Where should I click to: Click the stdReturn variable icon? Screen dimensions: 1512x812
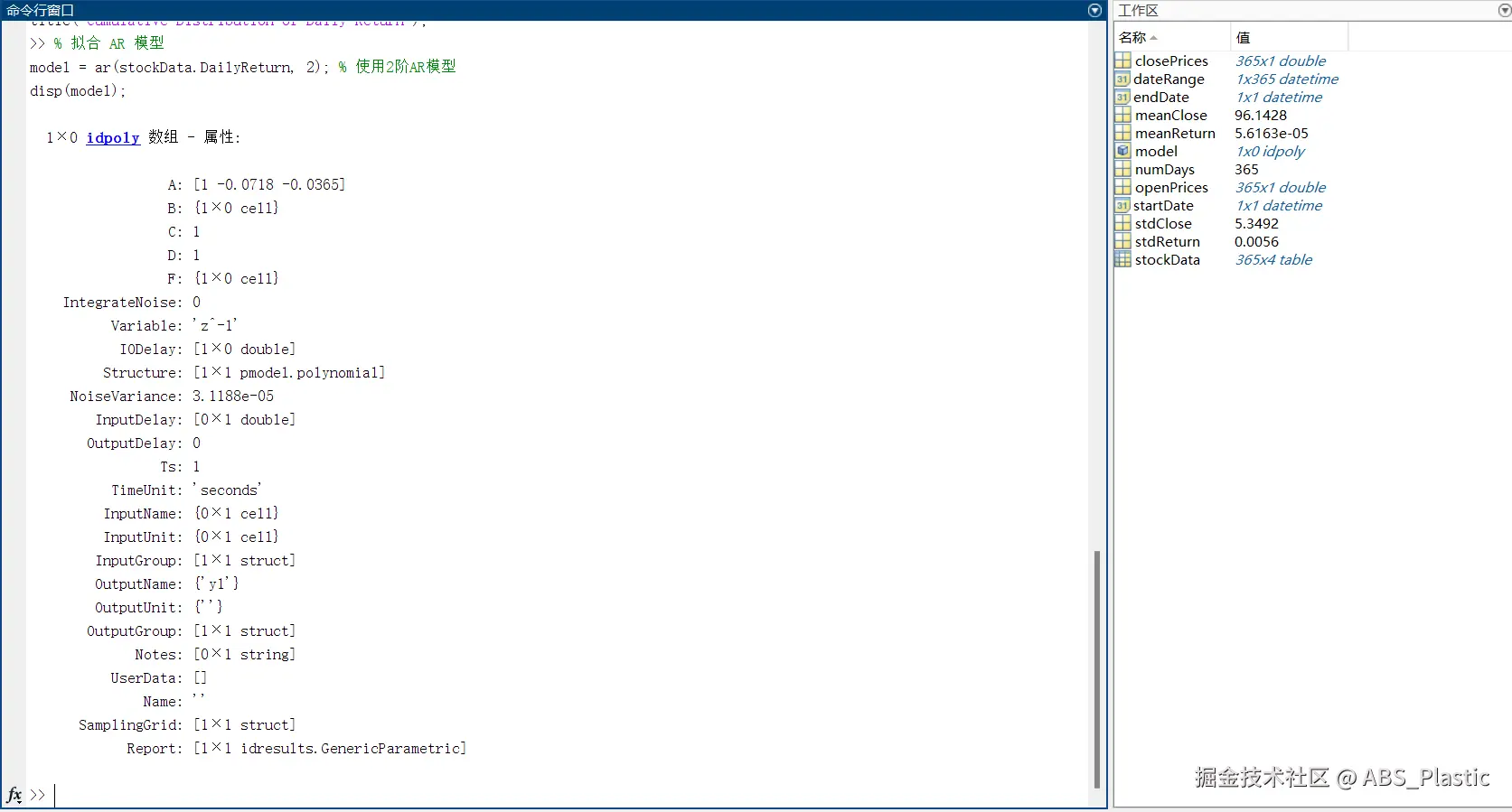pyautogui.click(x=1122, y=241)
